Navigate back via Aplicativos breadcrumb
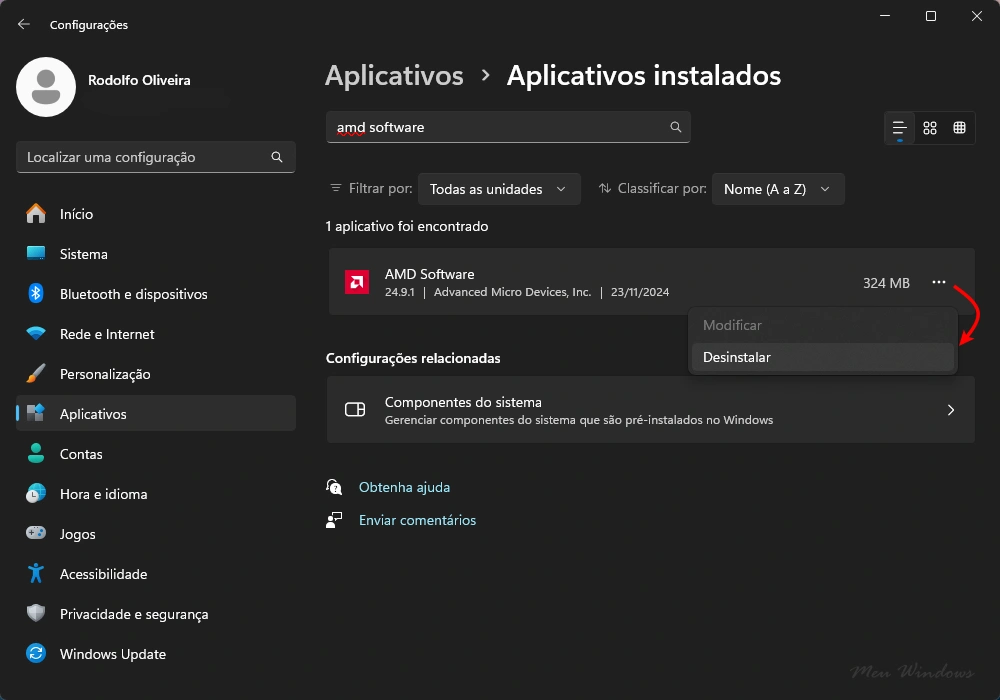This screenshot has height=700, width=1000. [x=394, y=75]
